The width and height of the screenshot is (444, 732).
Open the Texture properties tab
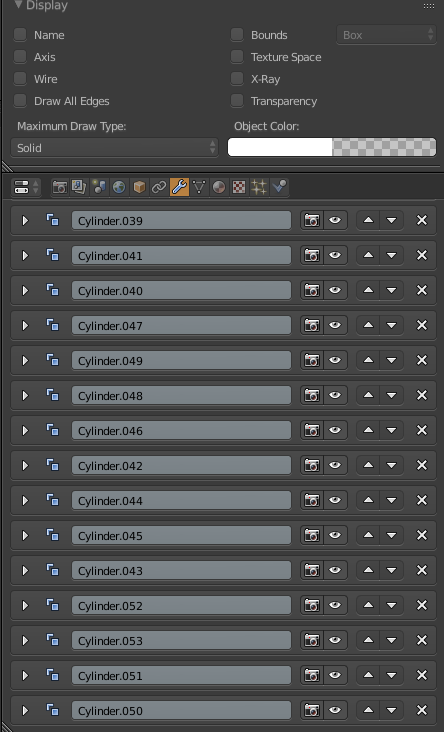[239, 187]
